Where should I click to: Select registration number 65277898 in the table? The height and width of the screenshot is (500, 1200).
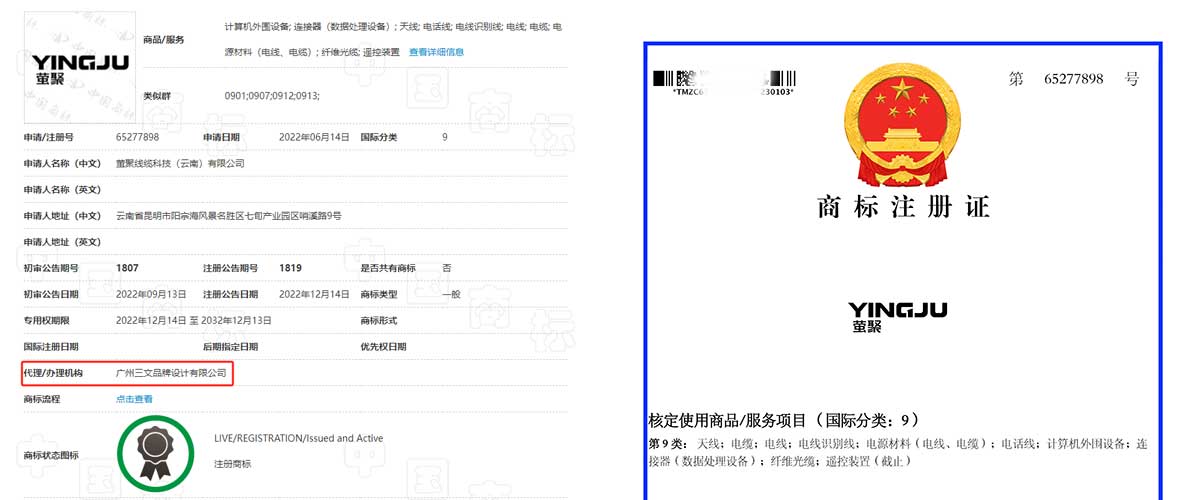pos(138,137)
